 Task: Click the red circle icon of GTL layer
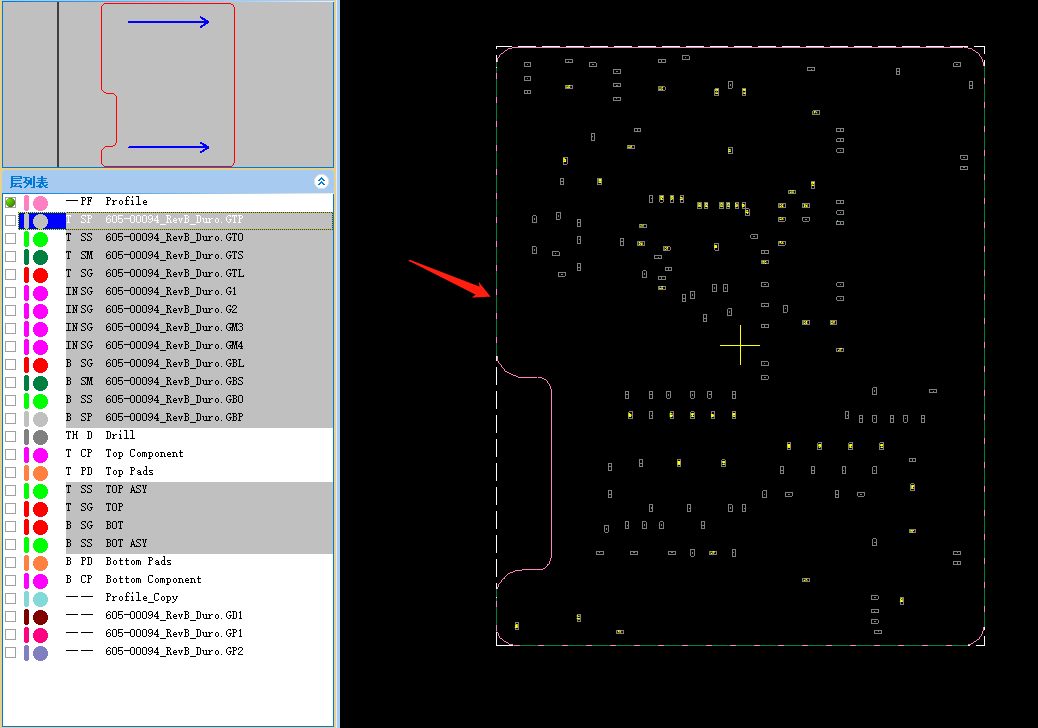40,275
